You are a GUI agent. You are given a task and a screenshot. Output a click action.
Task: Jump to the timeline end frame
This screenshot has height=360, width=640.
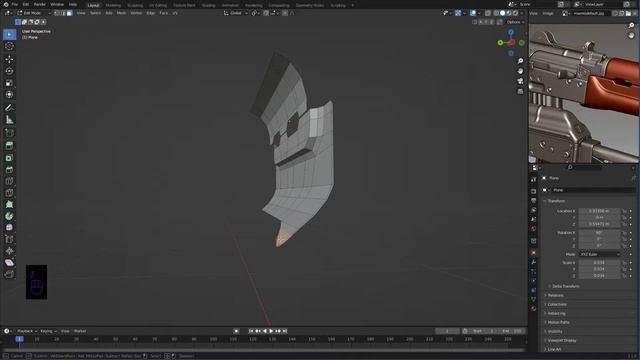(285, 331)
